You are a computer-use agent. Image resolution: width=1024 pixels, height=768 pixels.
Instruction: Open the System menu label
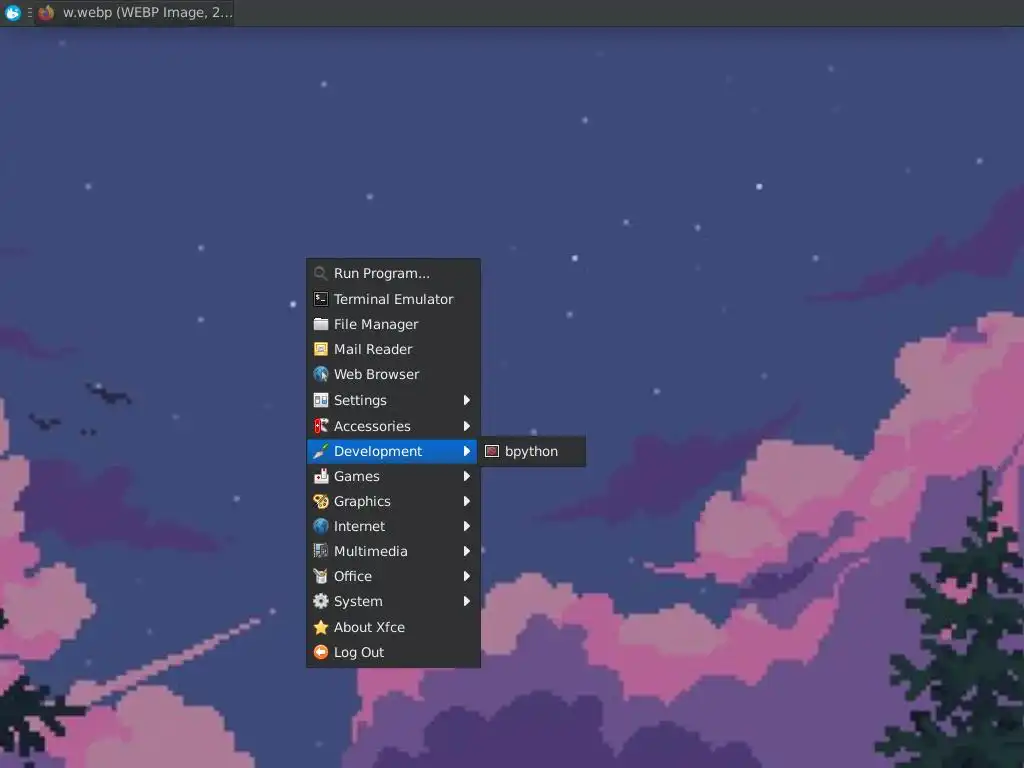[x=358, y=601]
